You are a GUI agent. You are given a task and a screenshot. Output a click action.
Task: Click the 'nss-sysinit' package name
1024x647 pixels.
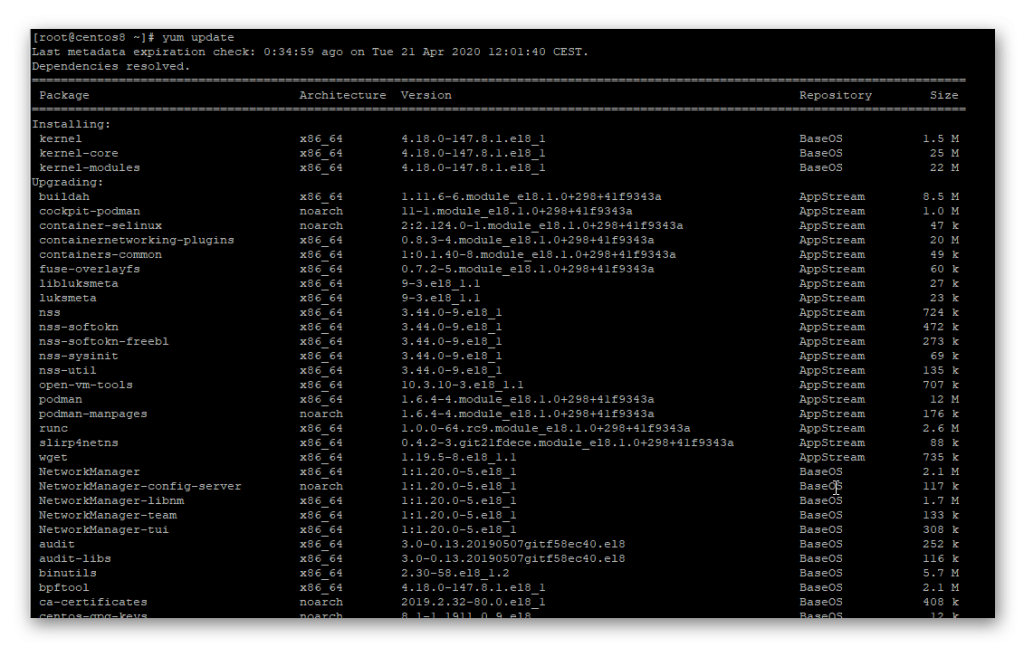pos(78,356)
